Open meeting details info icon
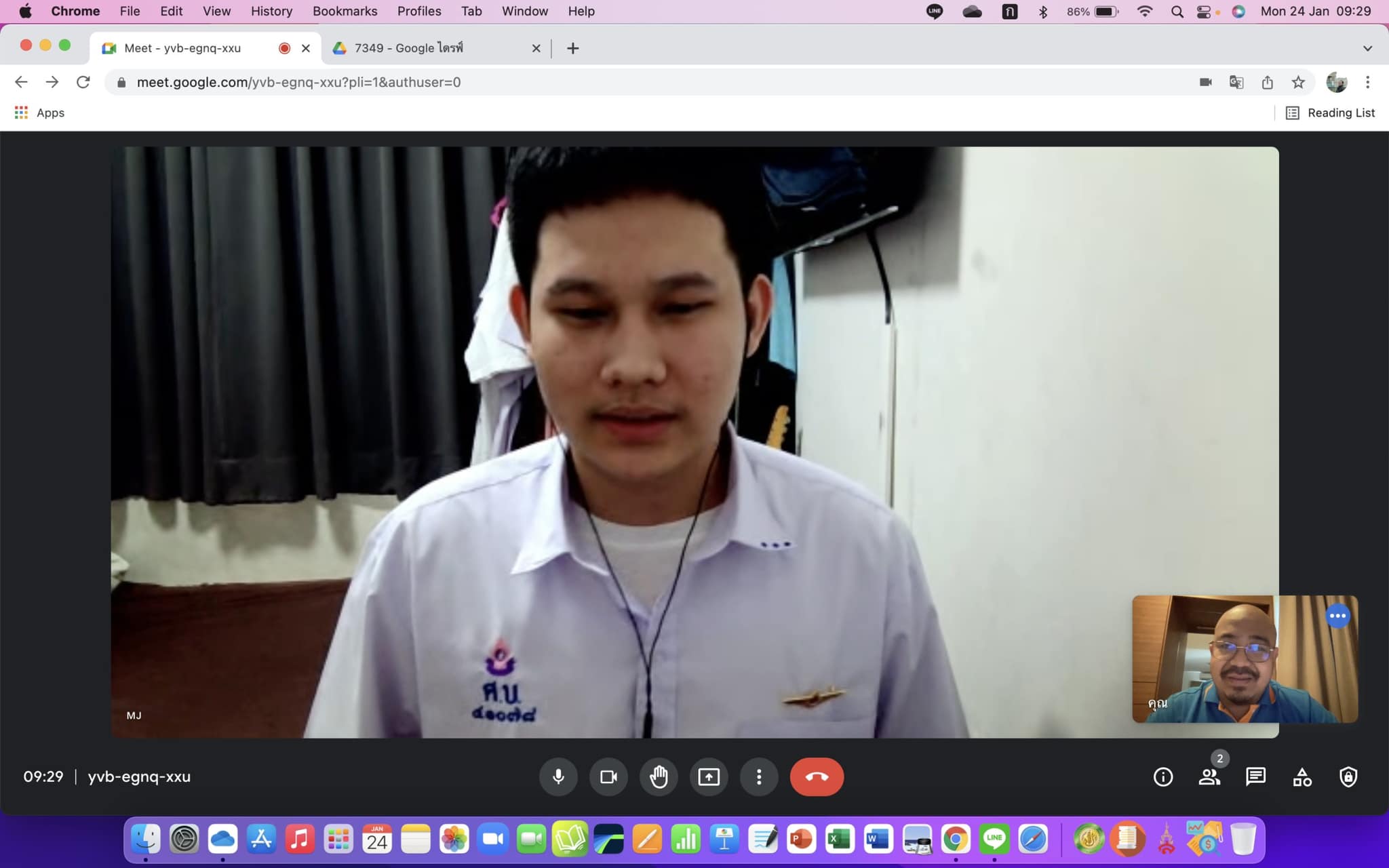Screen dimensions: 1389x868 tap(1163, 777)
